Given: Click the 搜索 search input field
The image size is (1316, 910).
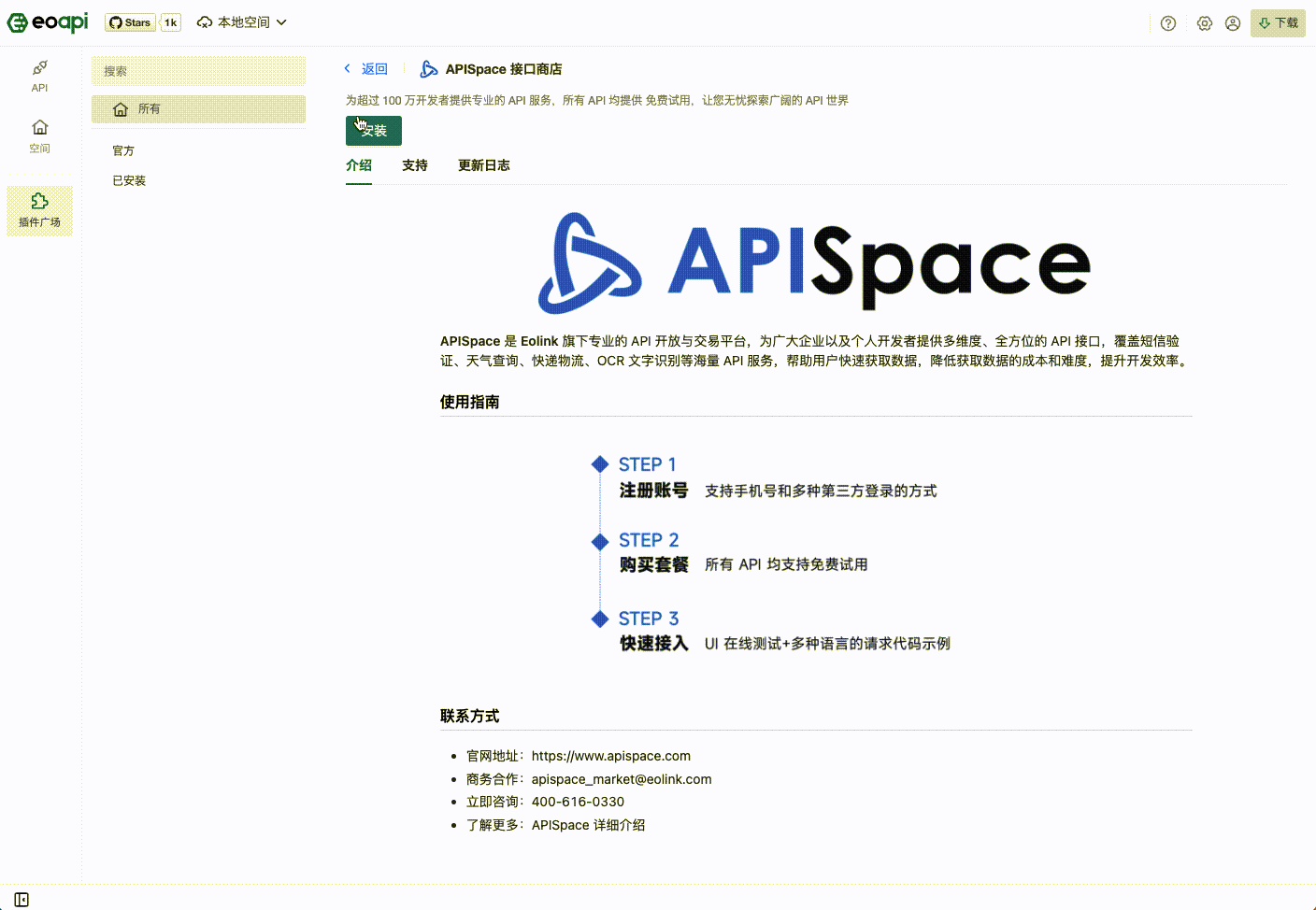Looking at the screenshot, I should pyautogui.click(x=198, y=70).
